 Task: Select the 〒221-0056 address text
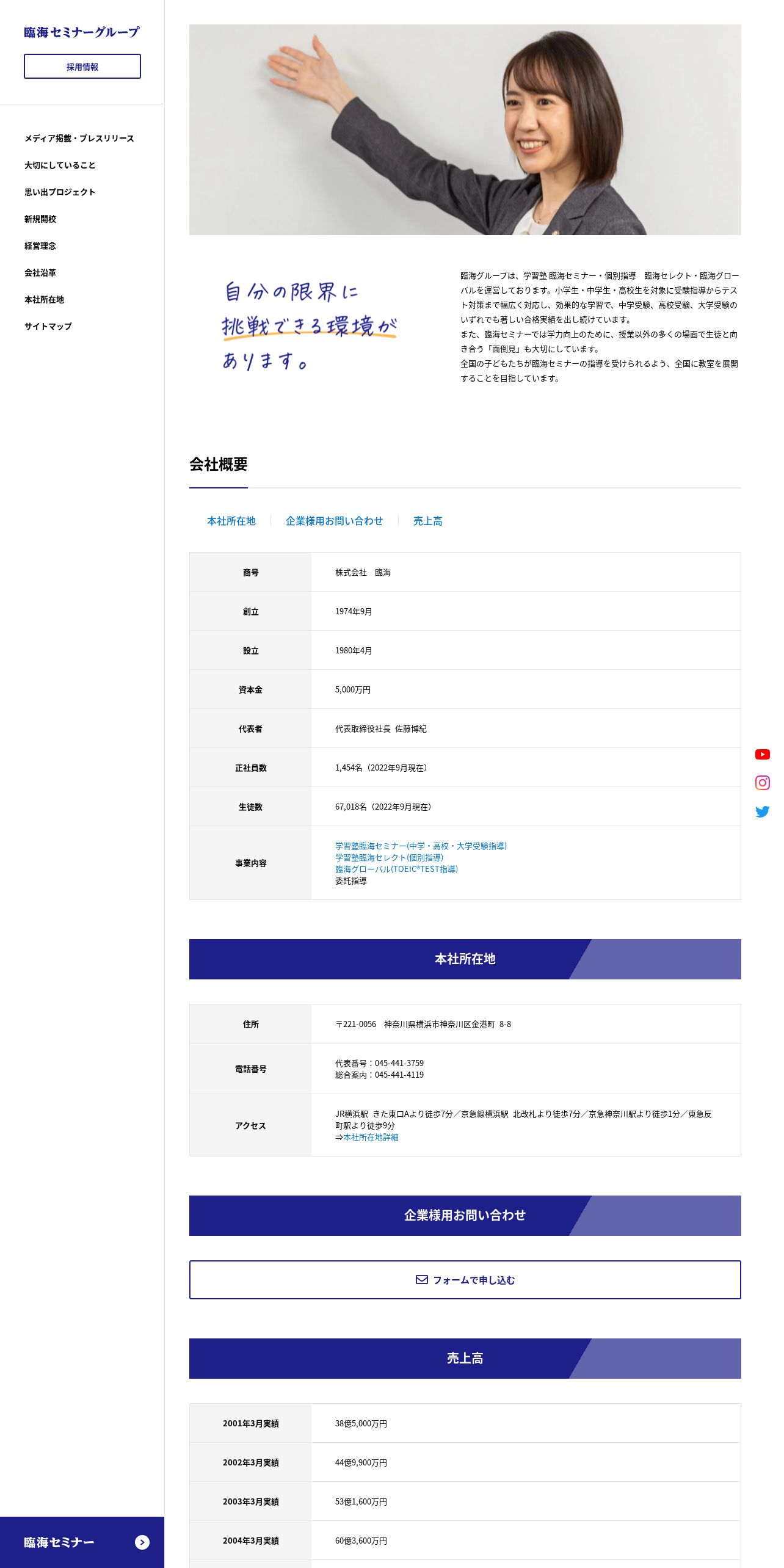point(423,1024)
